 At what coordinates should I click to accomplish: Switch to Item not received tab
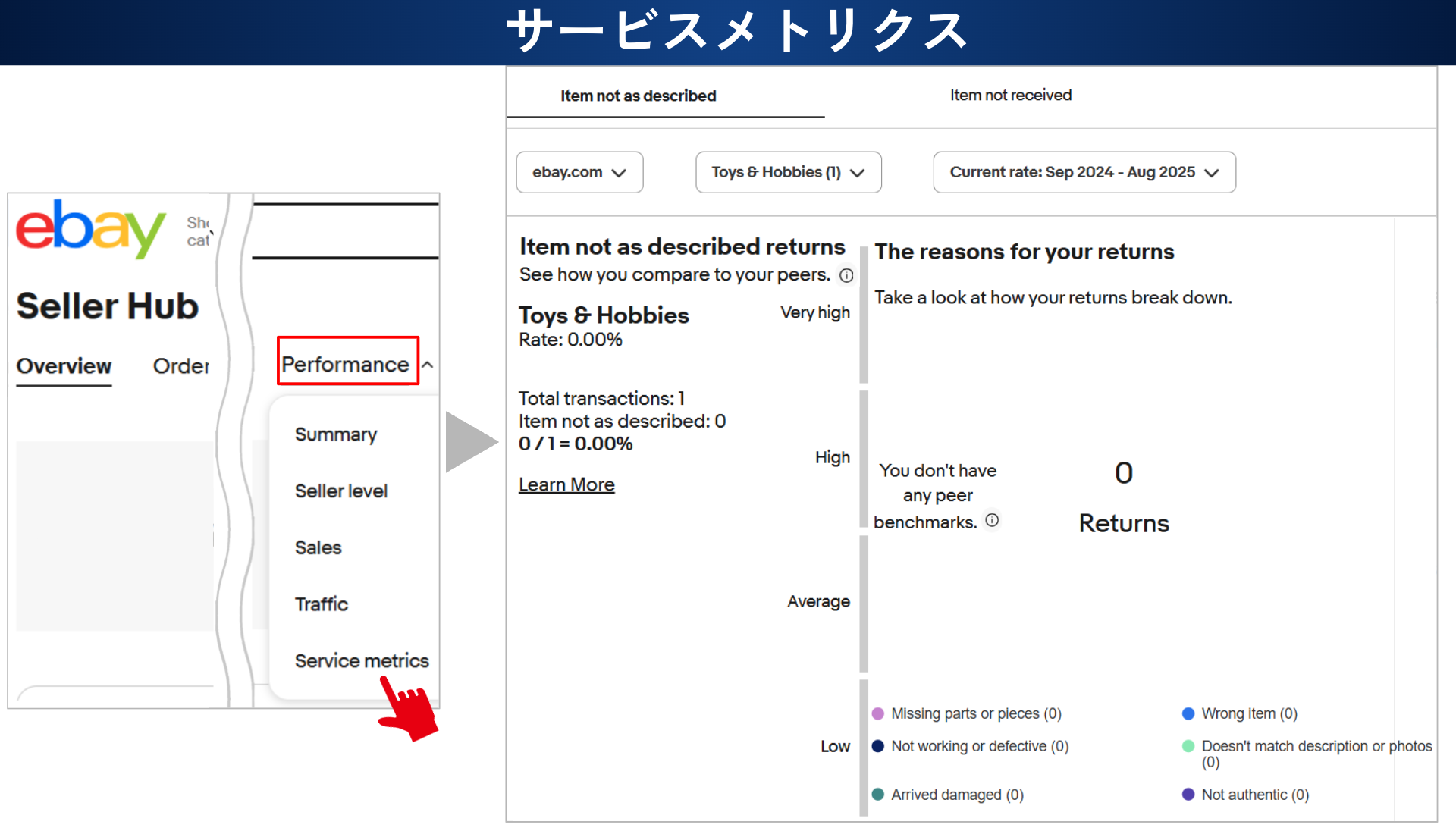tap(1010, 96)
